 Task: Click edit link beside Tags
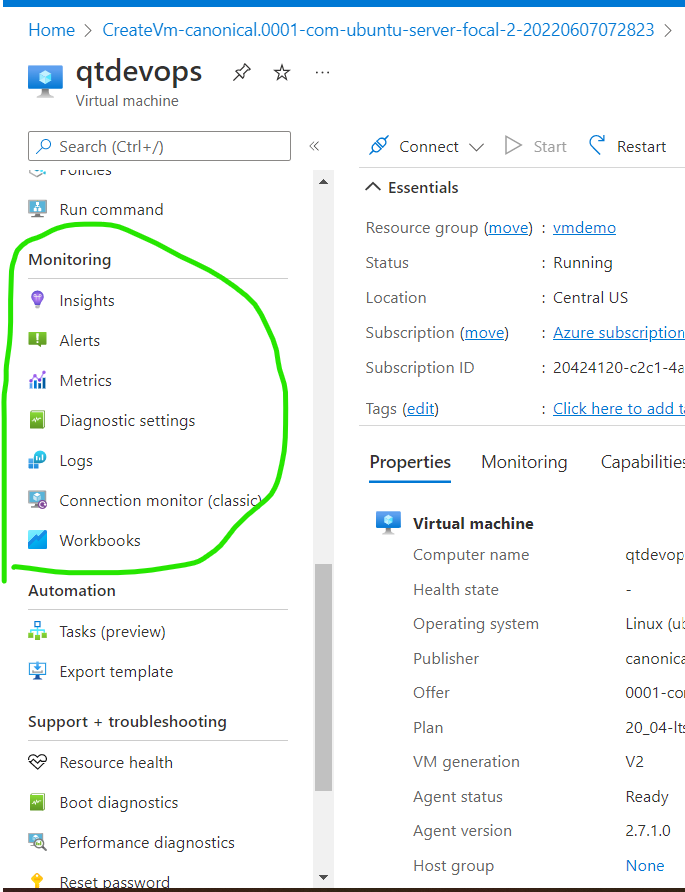(x=420, y=408)
